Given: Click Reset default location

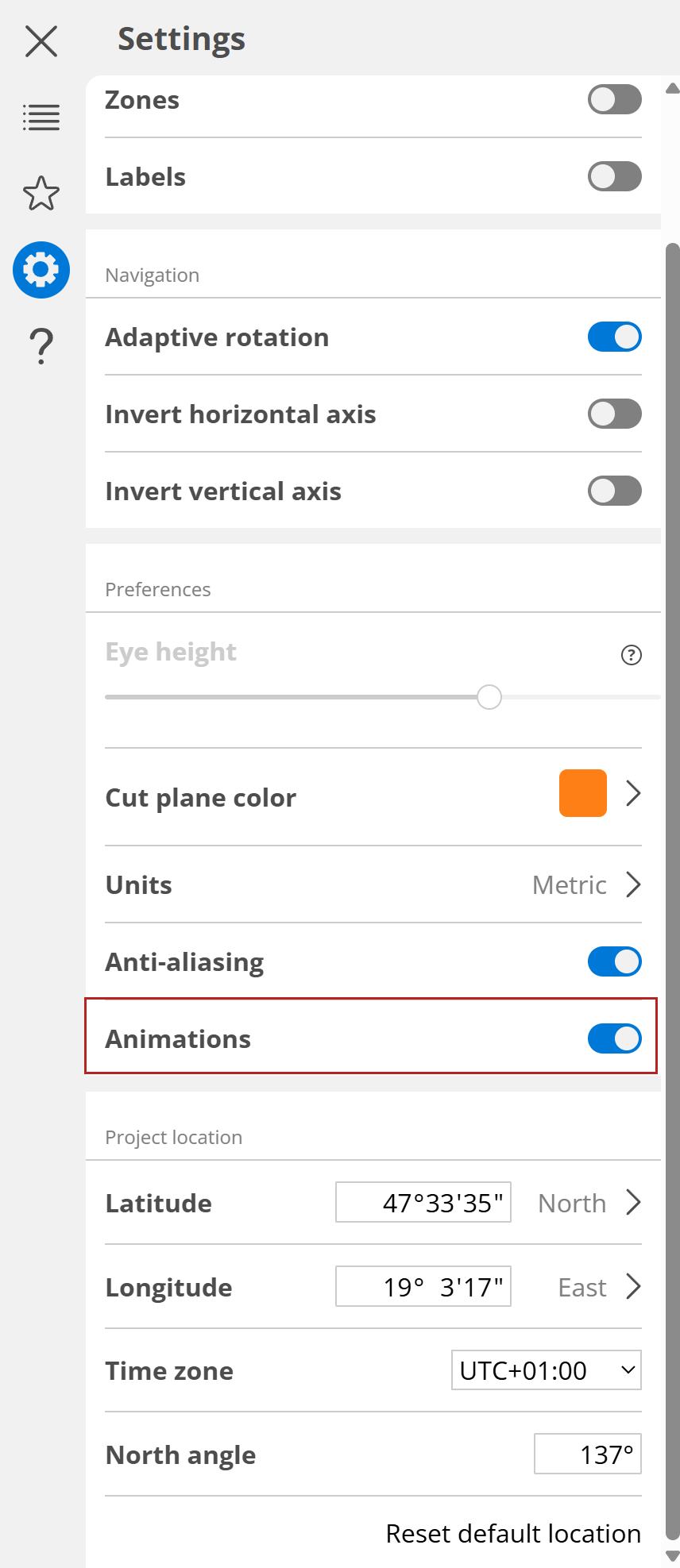Looking at the screenshot, I should coord(513,1534).
